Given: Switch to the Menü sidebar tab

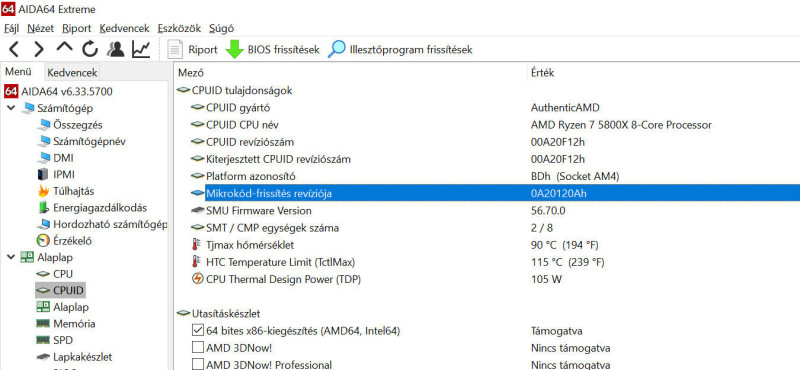Looking at the screenshot, I should click(x=18, y=72).
